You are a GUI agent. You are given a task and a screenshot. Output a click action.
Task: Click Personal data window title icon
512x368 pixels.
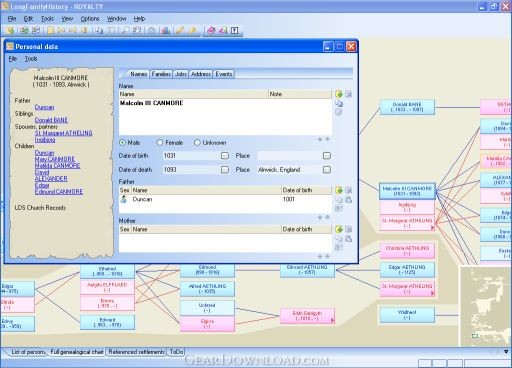pos(10,46)
